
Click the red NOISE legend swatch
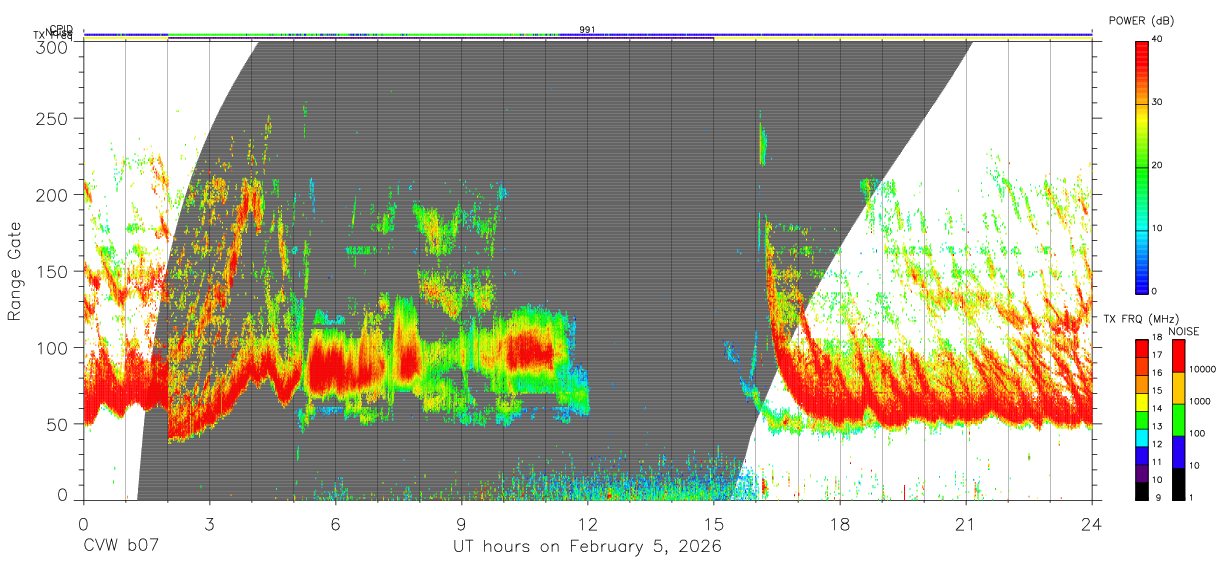pyautogui.click(x=1177, y=356)
